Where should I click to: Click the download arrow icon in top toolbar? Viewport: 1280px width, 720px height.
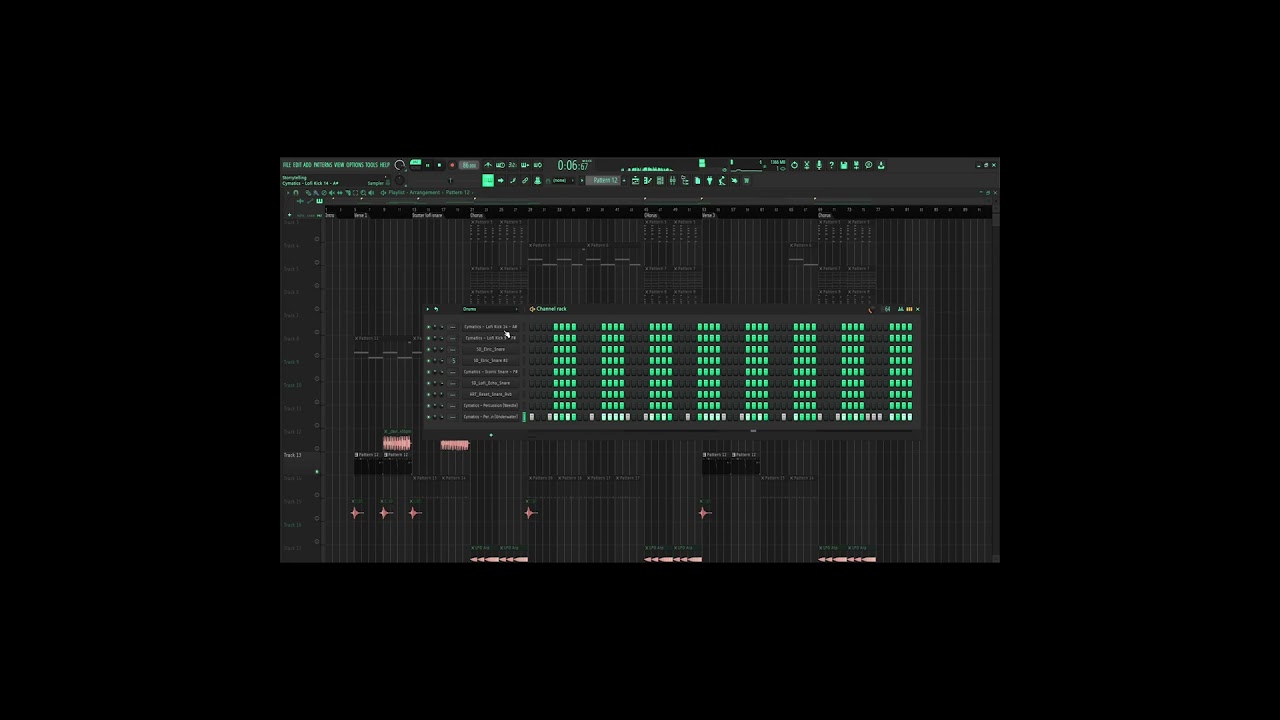pos(881,165)
